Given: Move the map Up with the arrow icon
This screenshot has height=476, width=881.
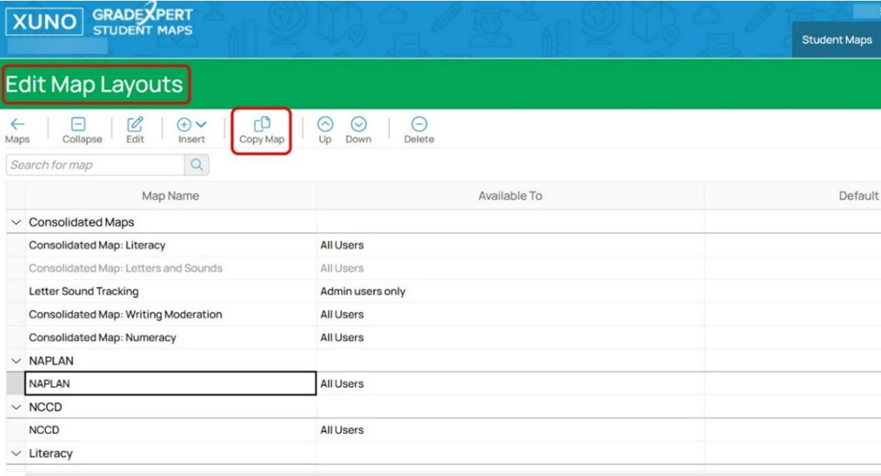Looking at the screenshot, I should (x=325, y=125).
